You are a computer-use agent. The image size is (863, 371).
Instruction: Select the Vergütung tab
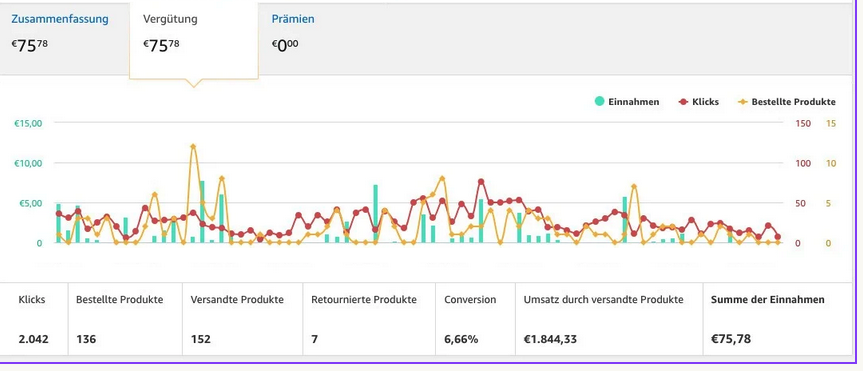(170, 19)
